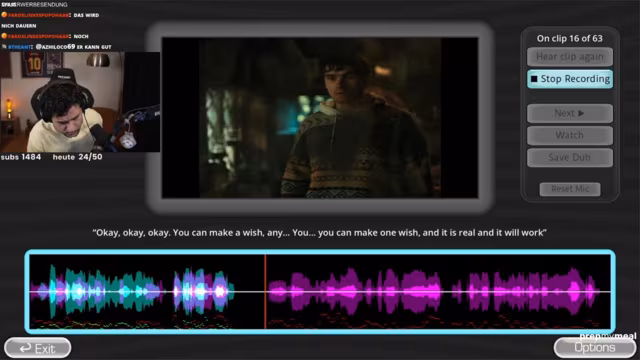Click the play arrow beside Next
This screenshot has height=360, width=640.
(x=581, y=113)
